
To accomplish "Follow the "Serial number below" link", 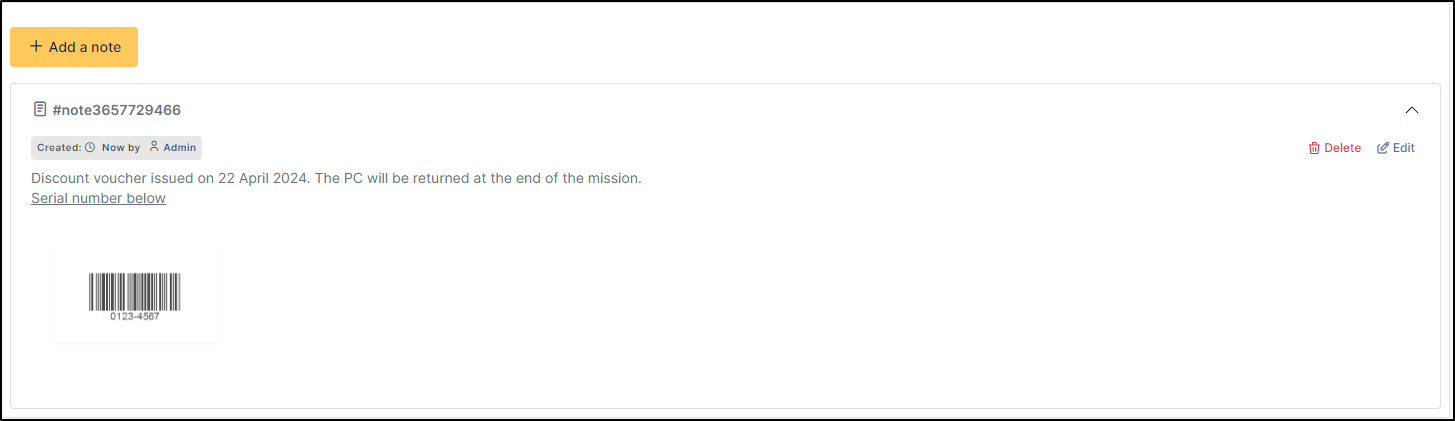I will 98,198.
